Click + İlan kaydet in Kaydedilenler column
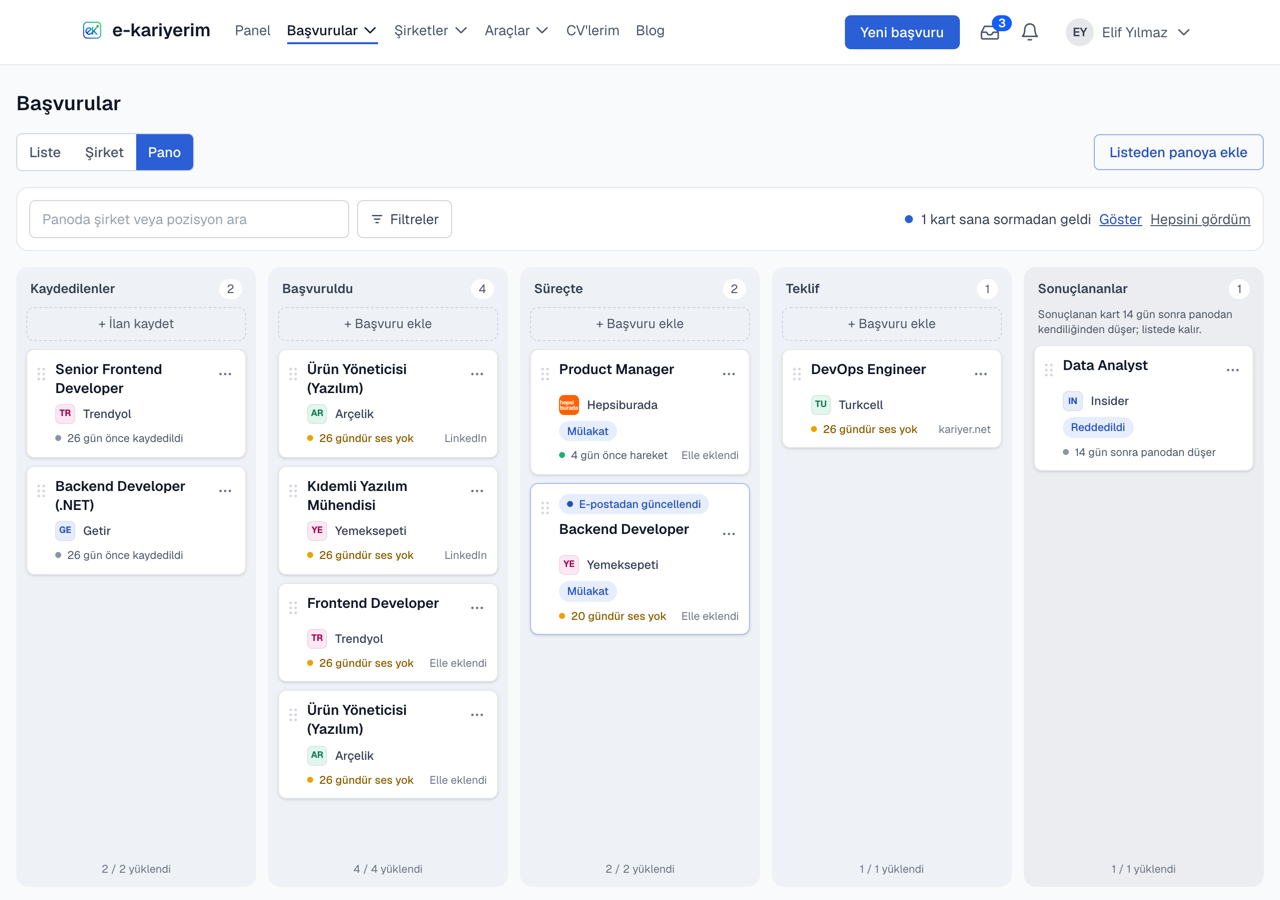Viewport: 1280px width, 900px height. 136,324
